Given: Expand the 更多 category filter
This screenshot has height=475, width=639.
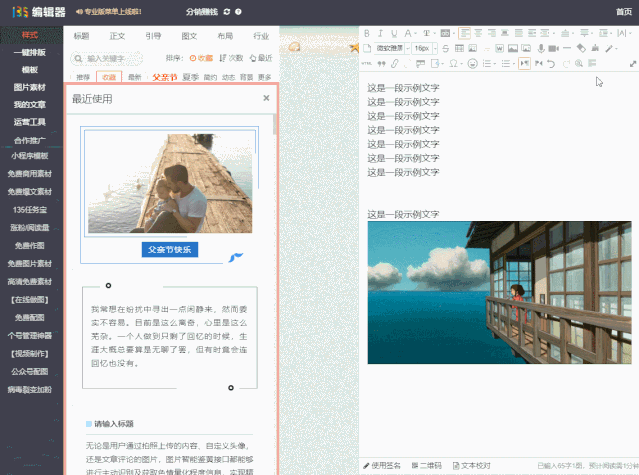Looking at the screenshot, I should point(264,77).
